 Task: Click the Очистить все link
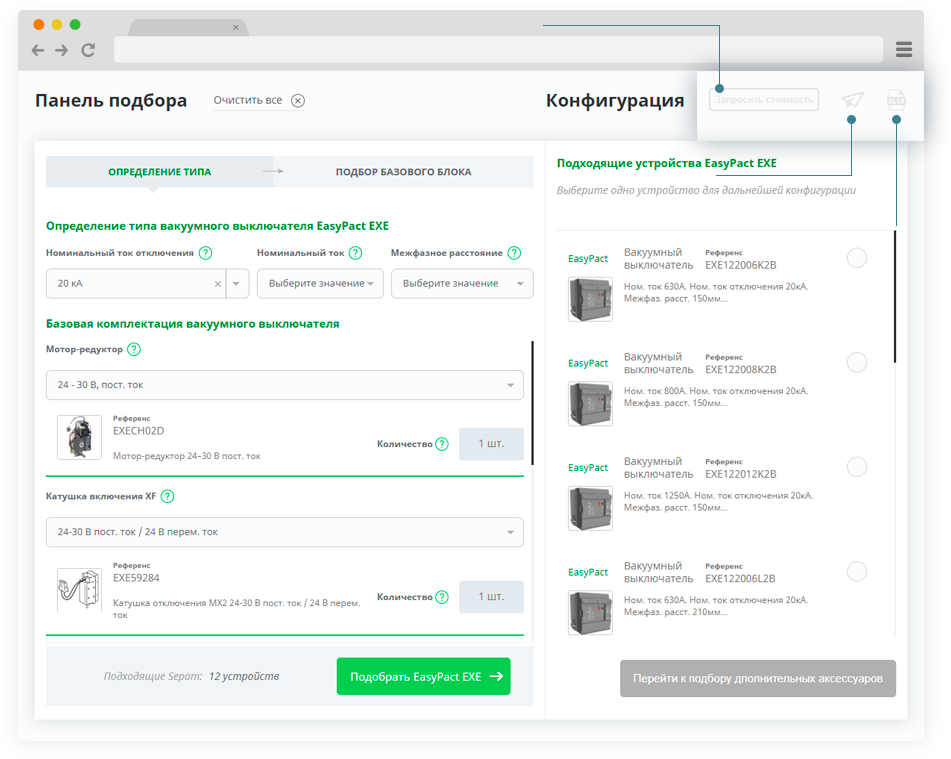[x=247, y=100]
